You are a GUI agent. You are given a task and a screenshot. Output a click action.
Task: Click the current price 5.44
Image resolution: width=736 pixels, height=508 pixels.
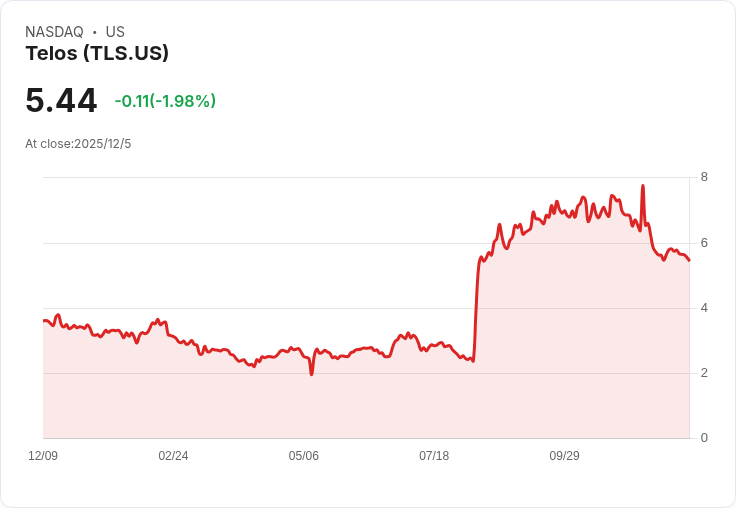click(x=61, y=101)
